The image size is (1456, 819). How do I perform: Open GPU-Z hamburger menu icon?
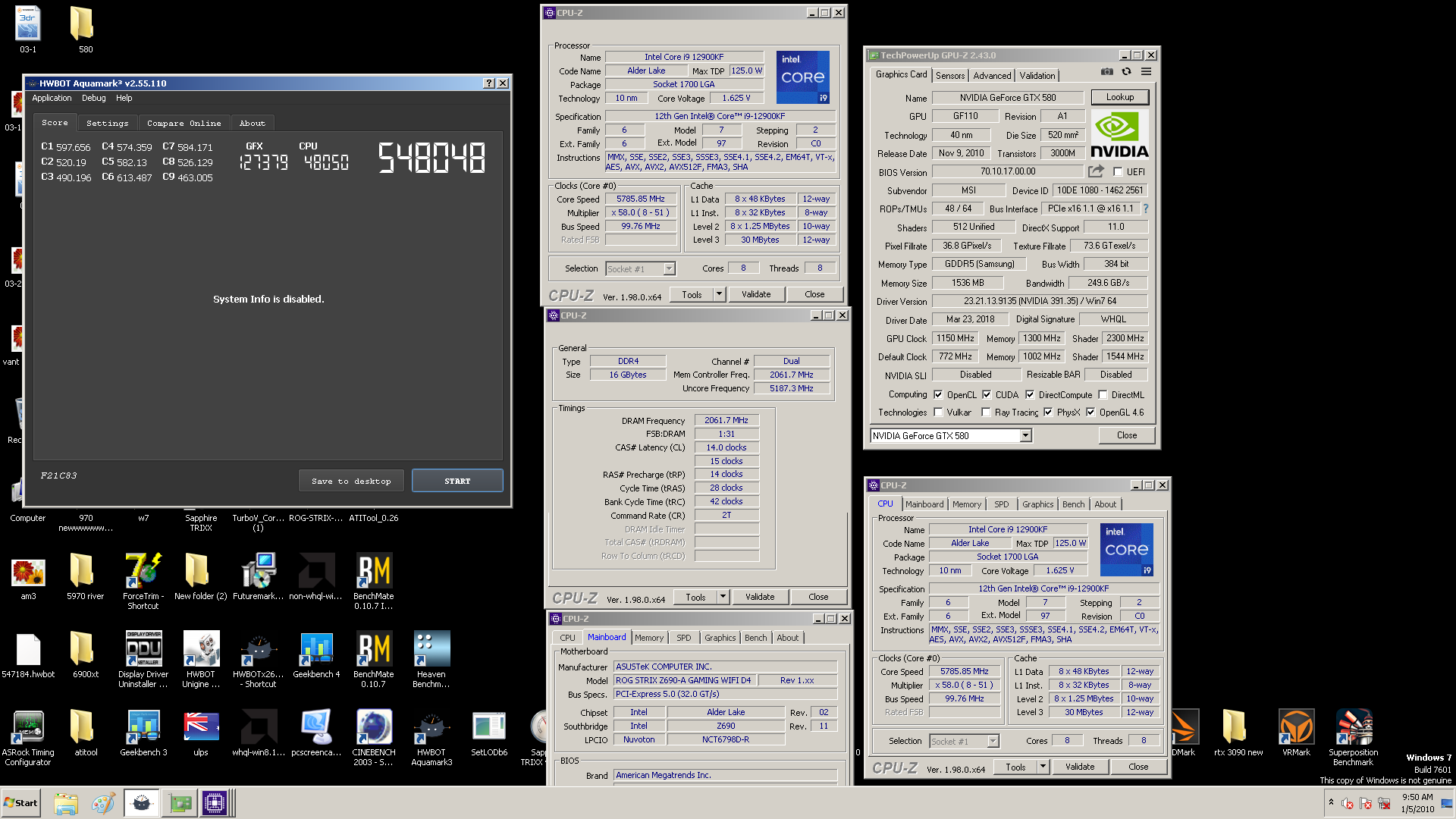click(x=1146, y=72)
